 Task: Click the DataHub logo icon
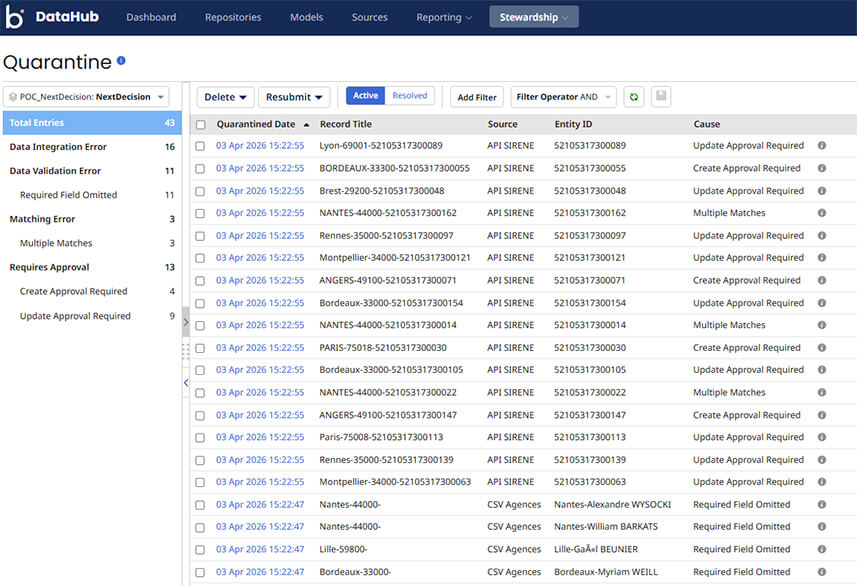click(x=15, y=16)
